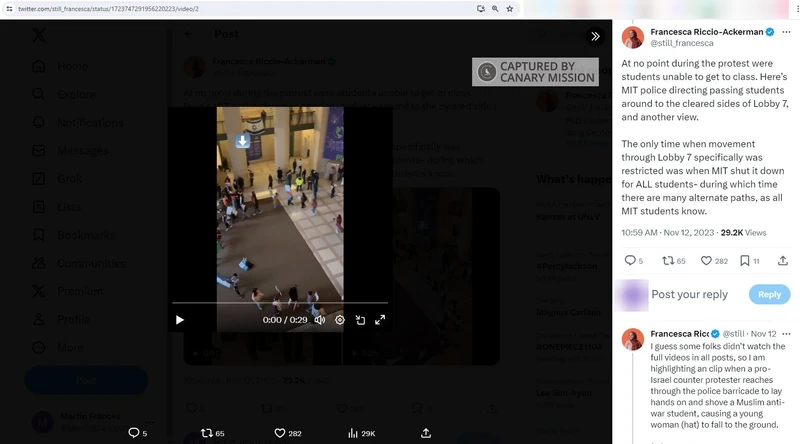Toggle picture-in-picture mode on the video

click(x=360, y=320)
